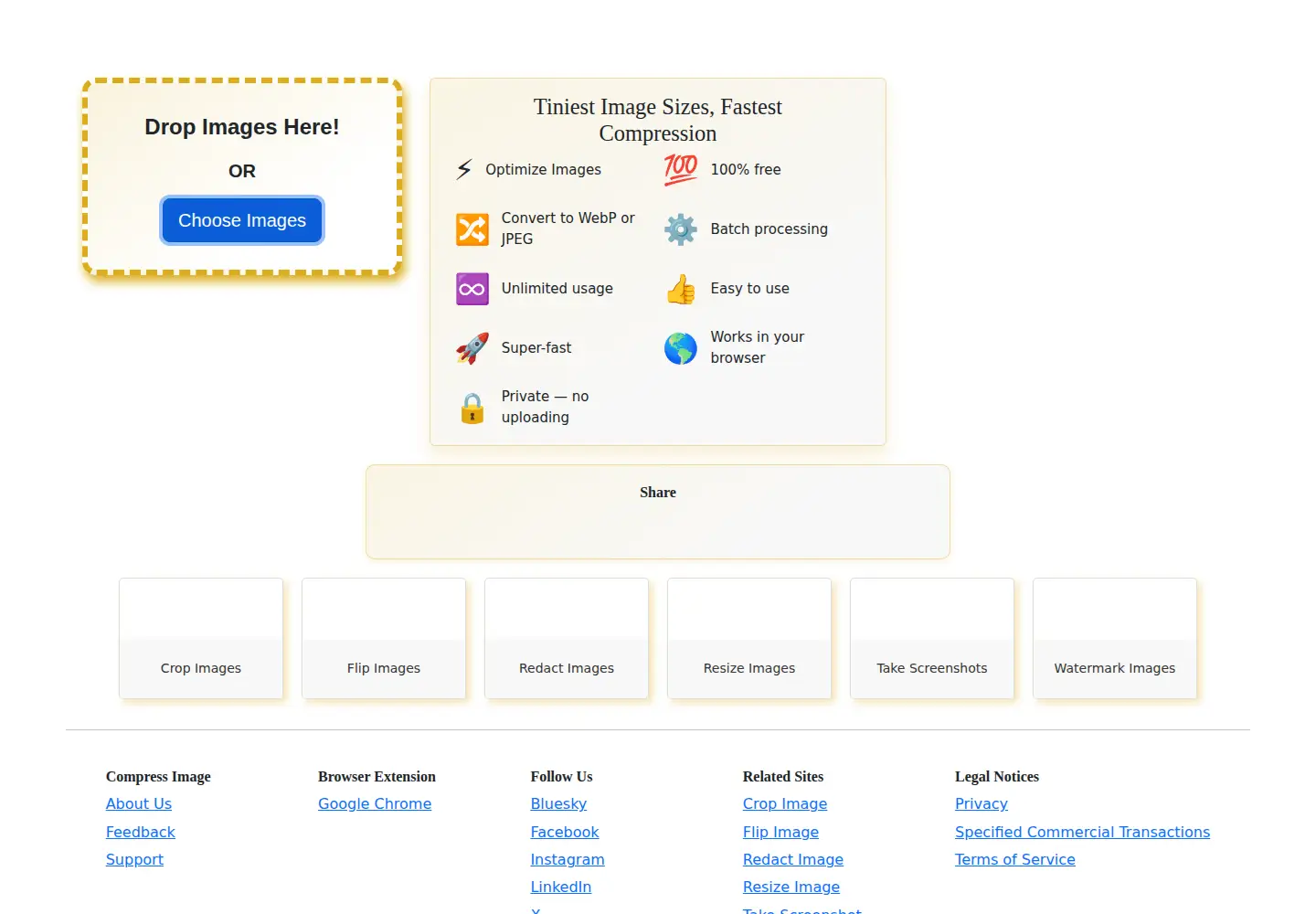Open the Crop Image related site link

[x=785, y=803]
